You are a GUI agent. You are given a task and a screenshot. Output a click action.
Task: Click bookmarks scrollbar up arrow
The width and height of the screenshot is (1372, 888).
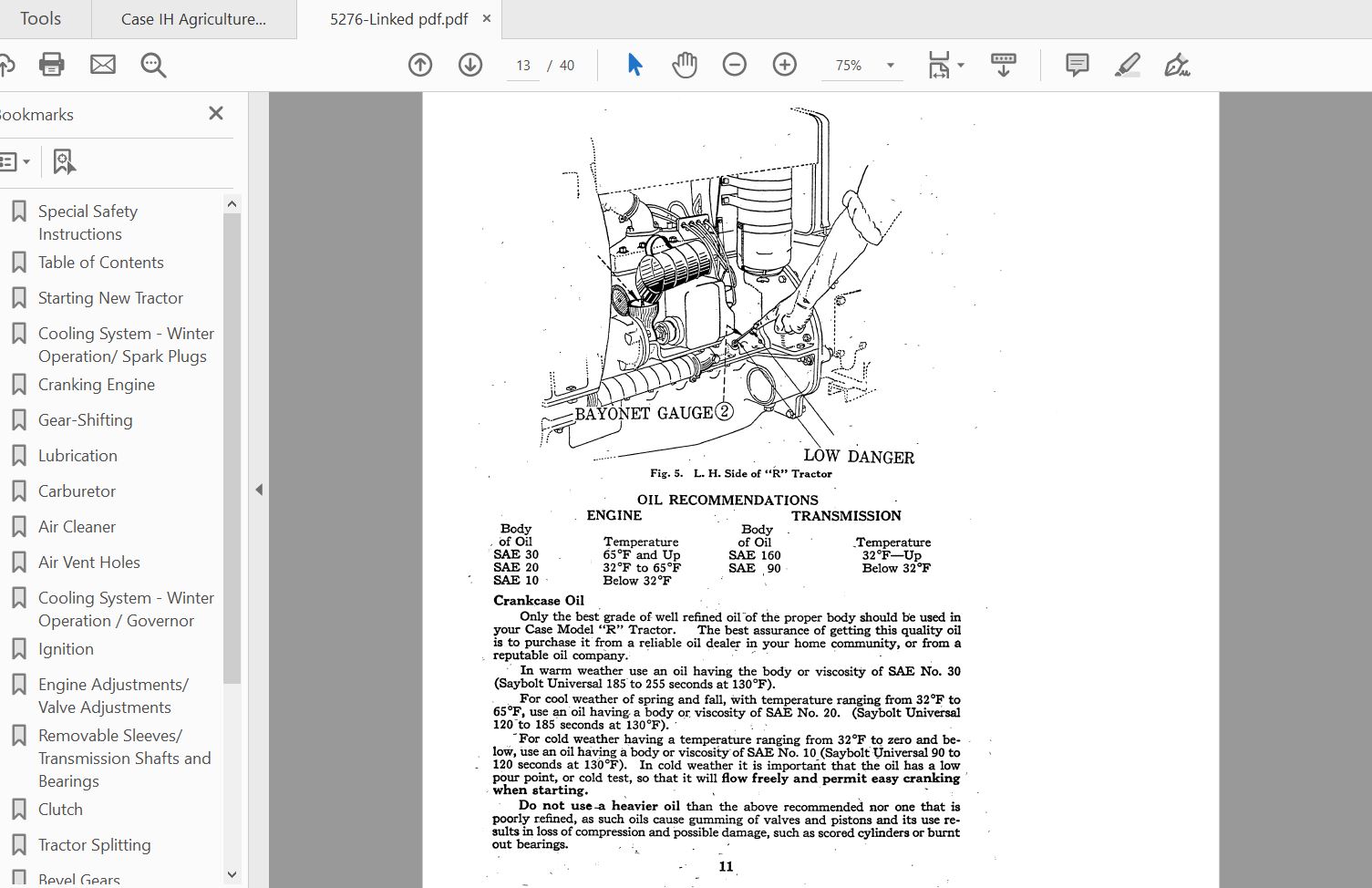(x=232, y=204)
